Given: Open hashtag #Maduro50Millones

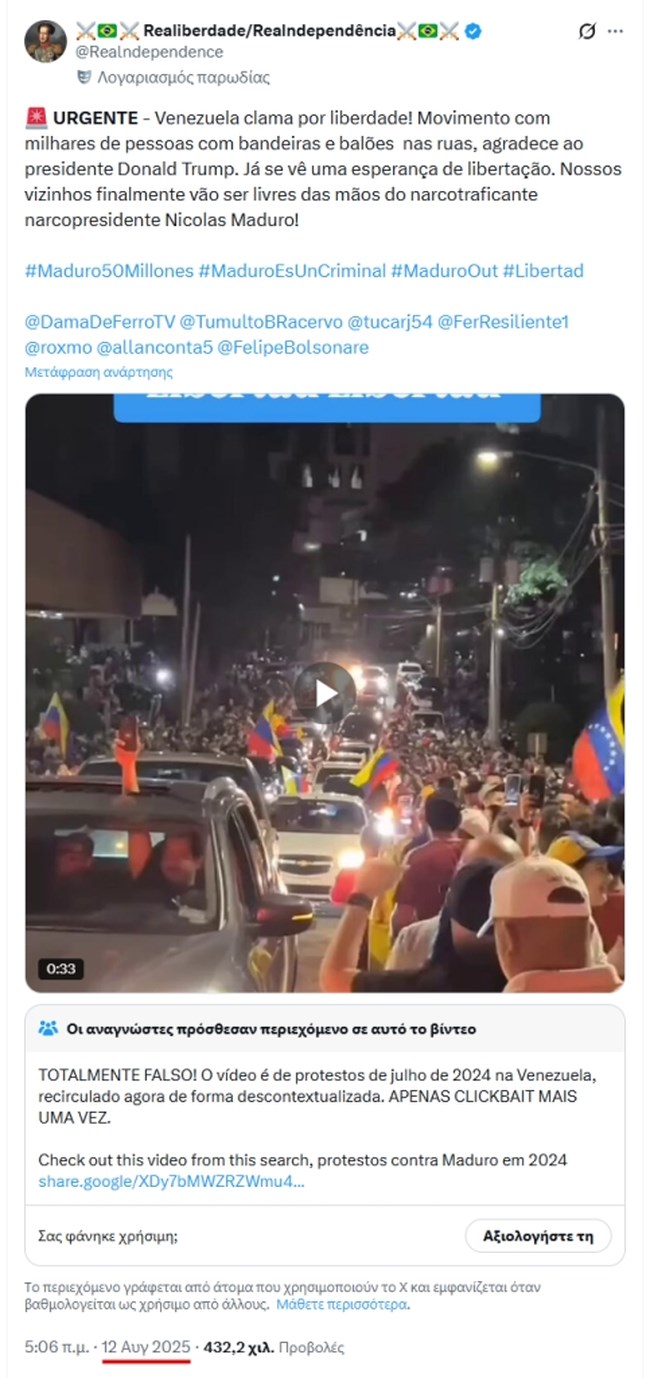Looking at the screenshot, I should click(x=108, y=271).
